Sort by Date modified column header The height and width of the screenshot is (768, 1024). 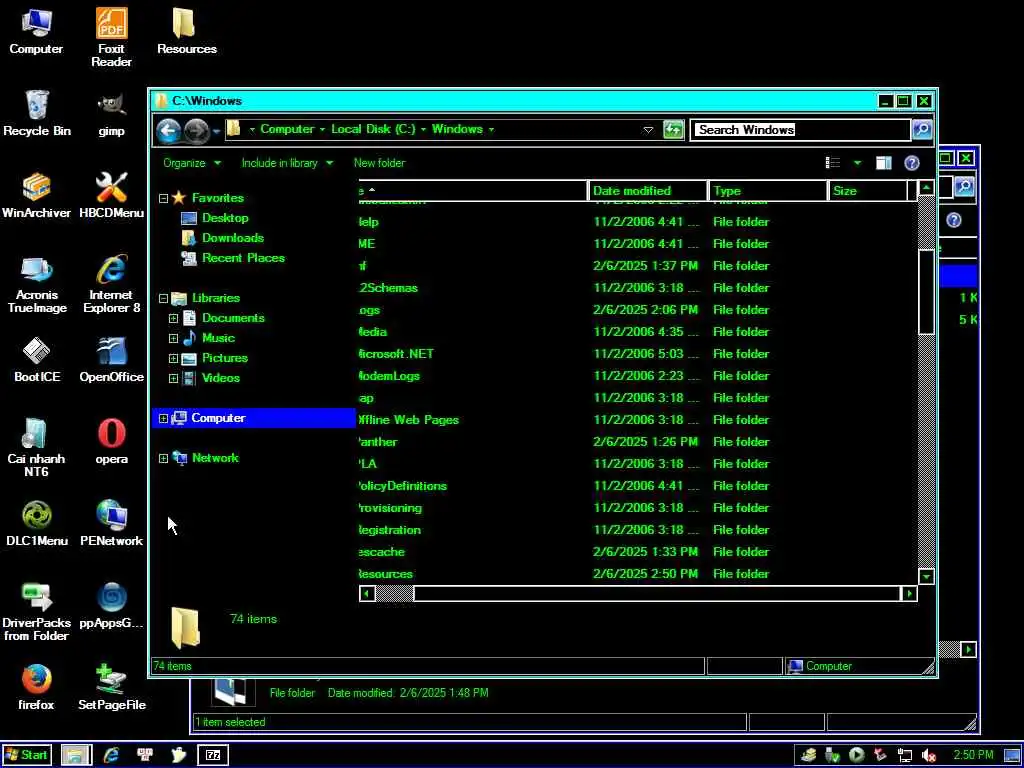pos(647,191)
